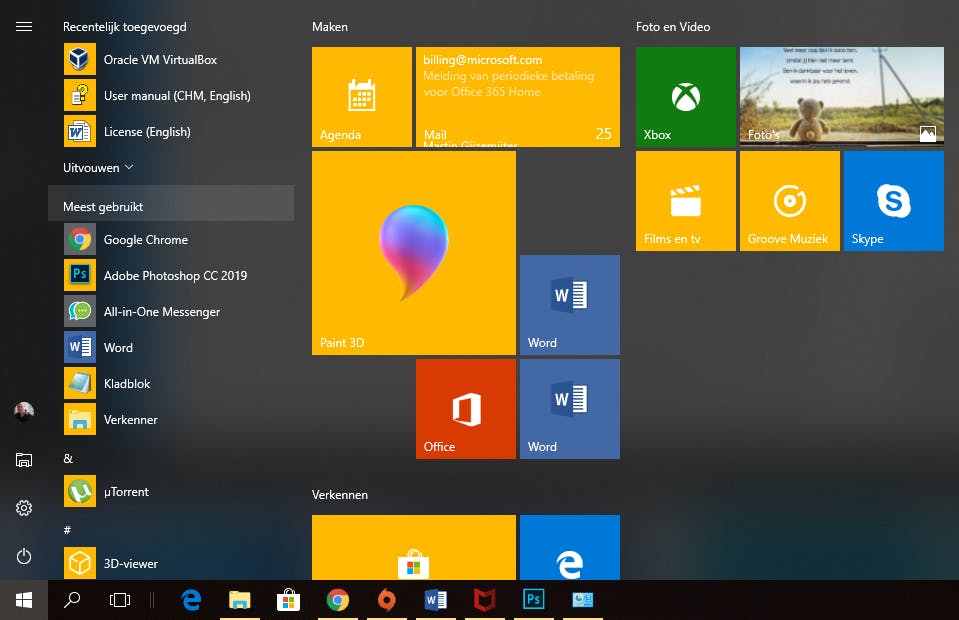
Task: Open taskbar search magnifier
Action: (72, 600)
